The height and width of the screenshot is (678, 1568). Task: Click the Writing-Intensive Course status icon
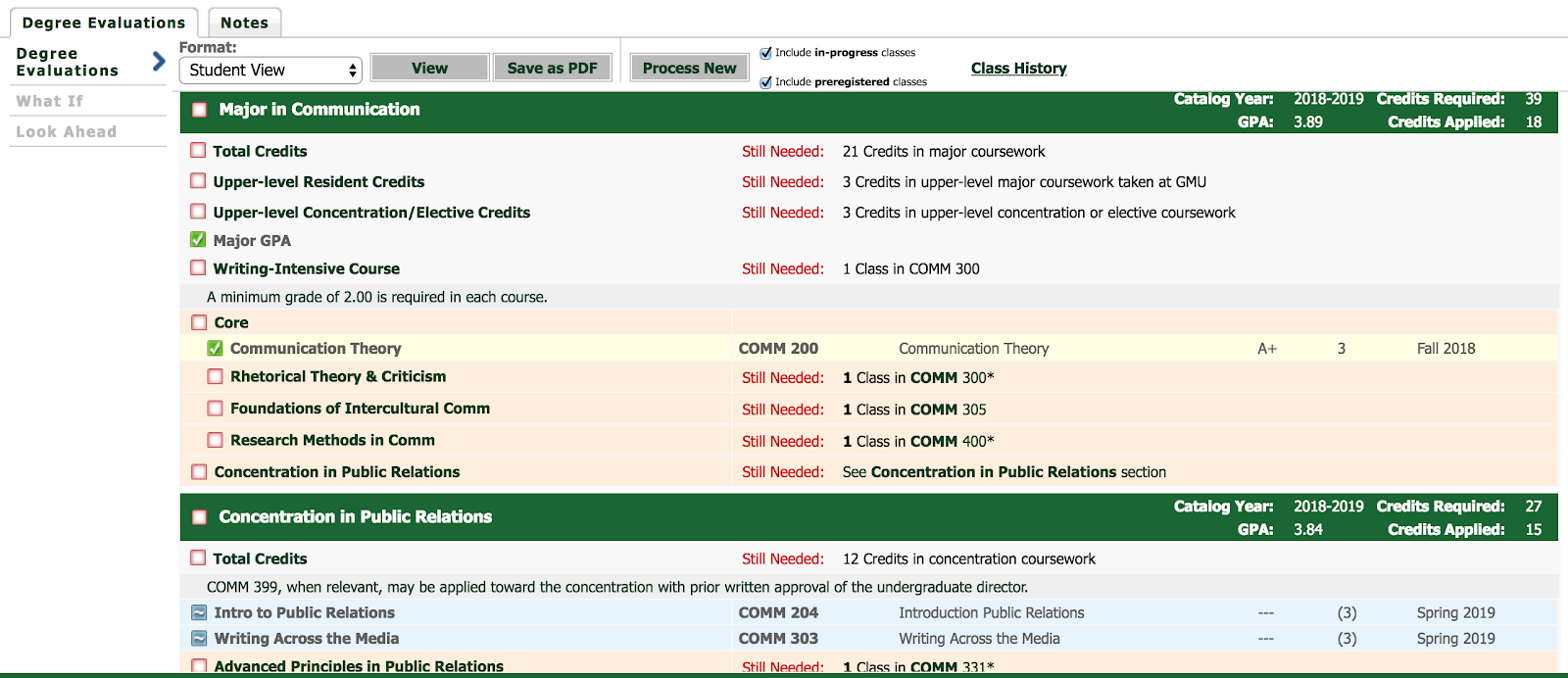click(x=198, y=268)
